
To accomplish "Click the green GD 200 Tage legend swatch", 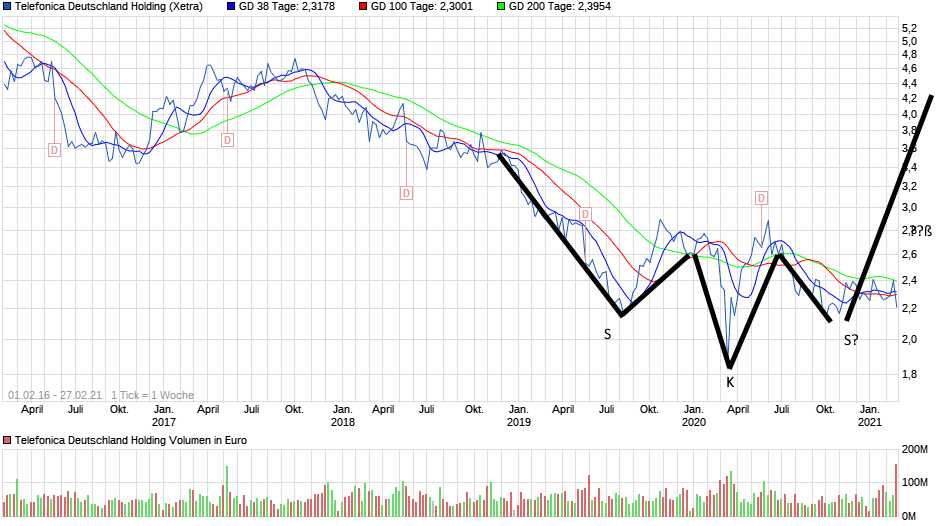I will pyautogui.click(x=501, y=7).
